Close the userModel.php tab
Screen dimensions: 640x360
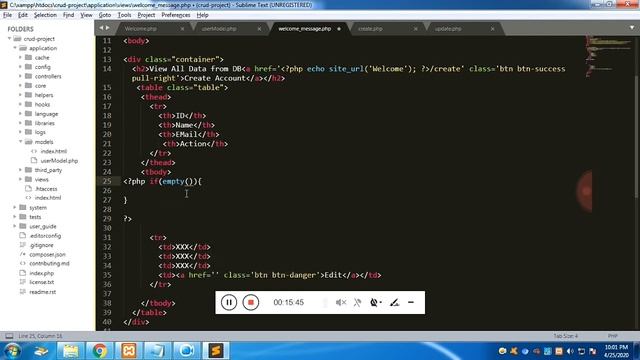[x=259, y=29]
